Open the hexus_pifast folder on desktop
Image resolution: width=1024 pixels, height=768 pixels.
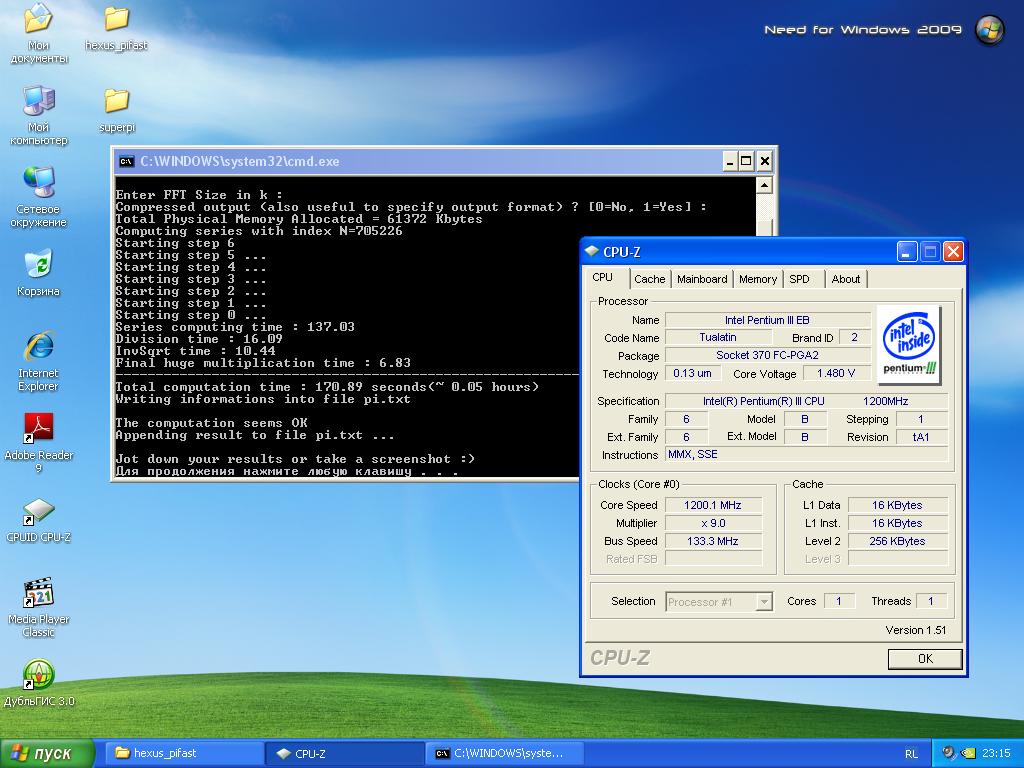pos(116,29)
